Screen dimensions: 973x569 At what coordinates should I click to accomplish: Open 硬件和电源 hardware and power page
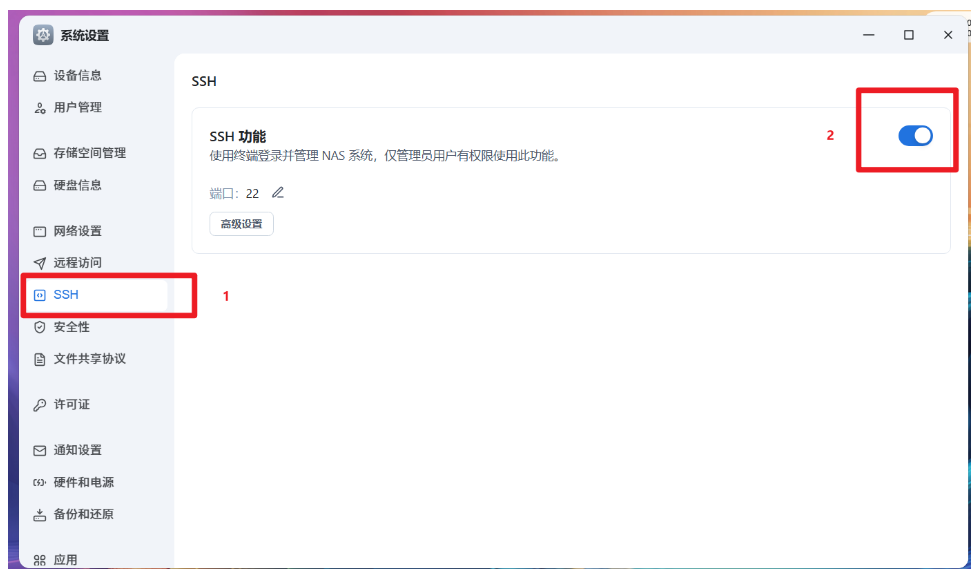click(x=83, y=483)
